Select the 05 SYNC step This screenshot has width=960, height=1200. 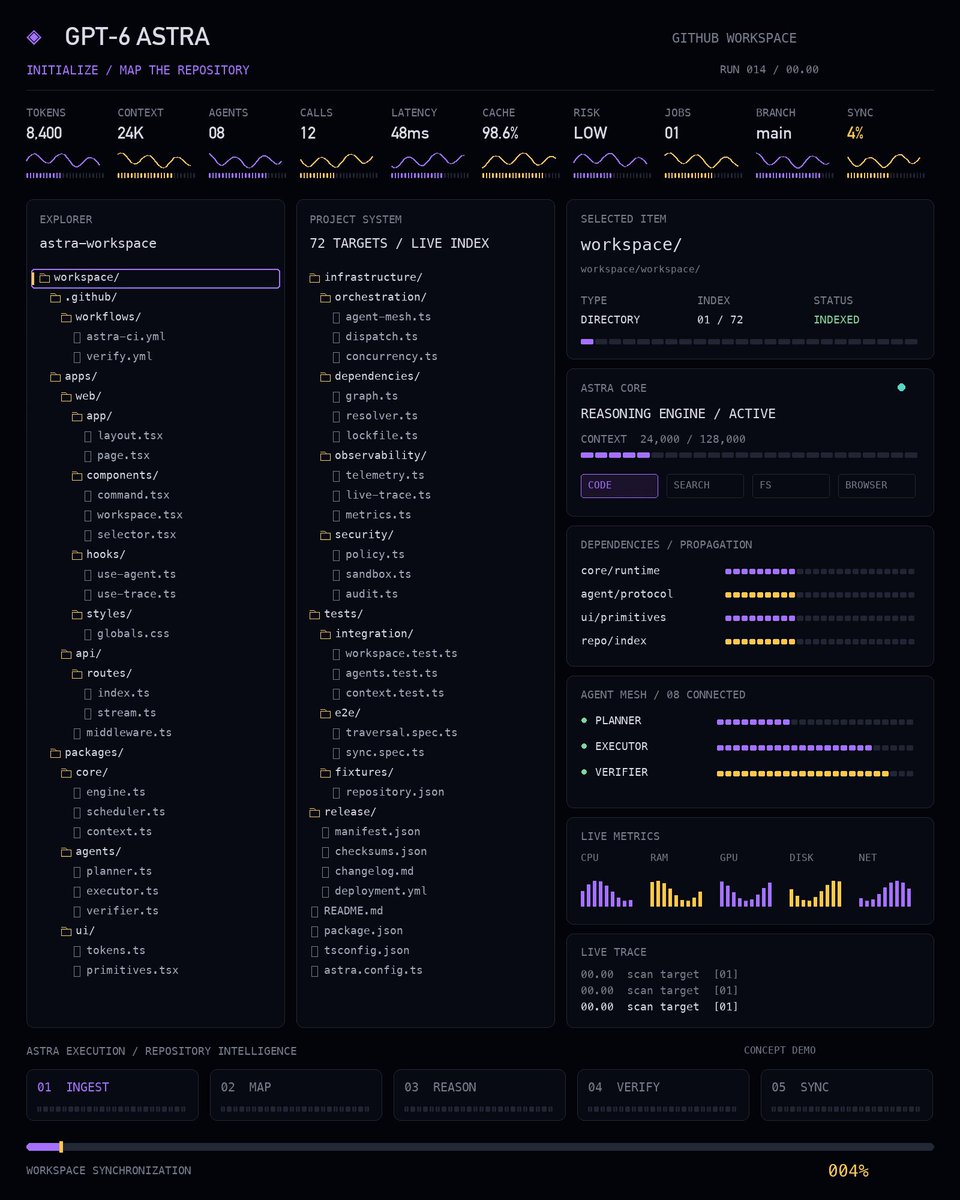[847, 1095]
